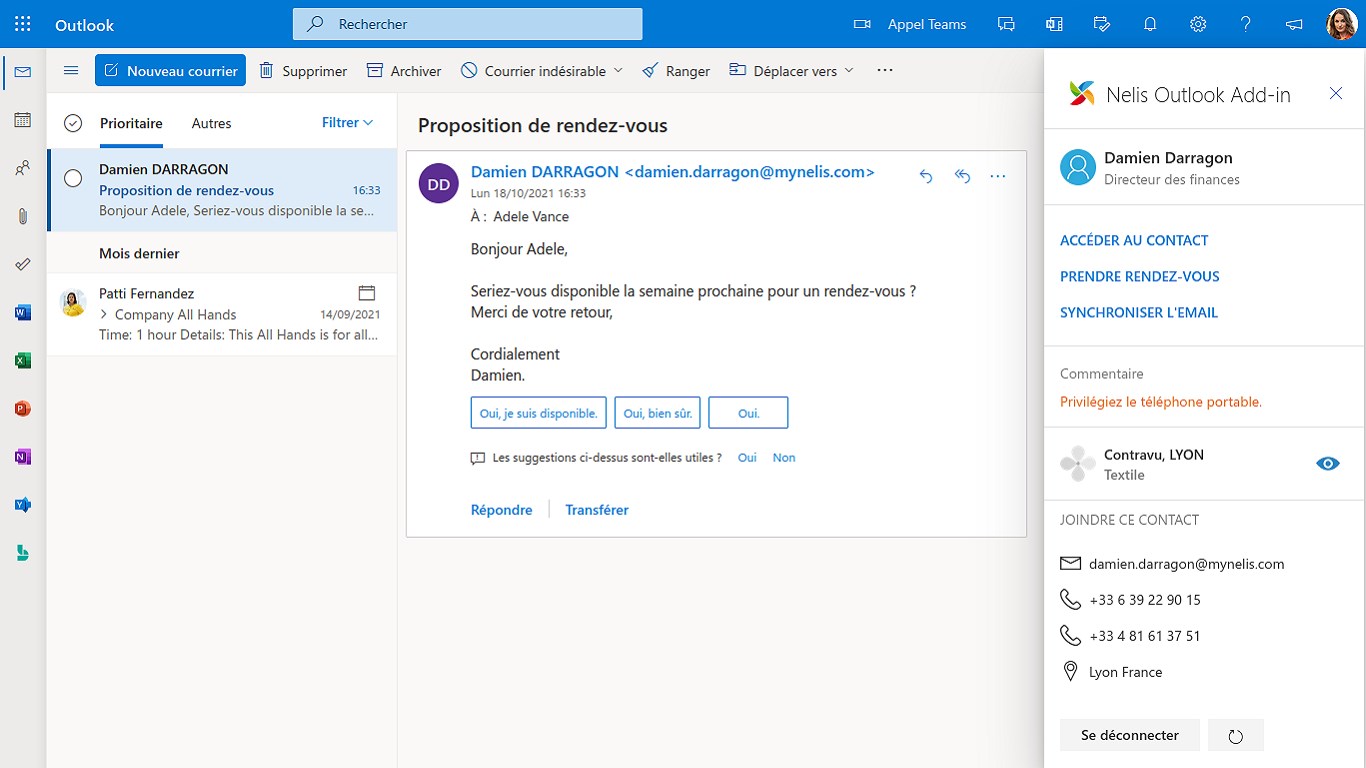Open Bookings icon in the left rail
Viewport: 1366px width, 768px height.
(x=23, y=552)
